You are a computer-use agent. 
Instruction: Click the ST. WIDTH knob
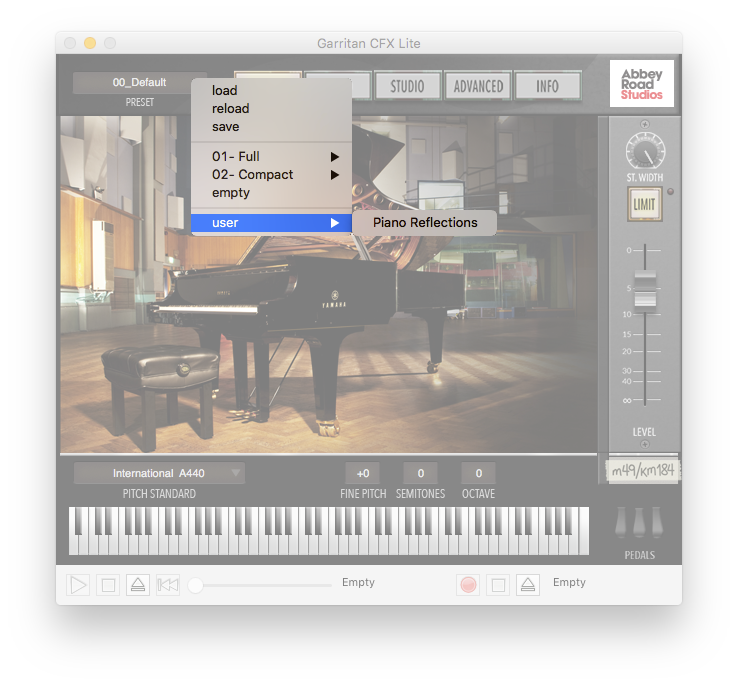click(645, 151)
